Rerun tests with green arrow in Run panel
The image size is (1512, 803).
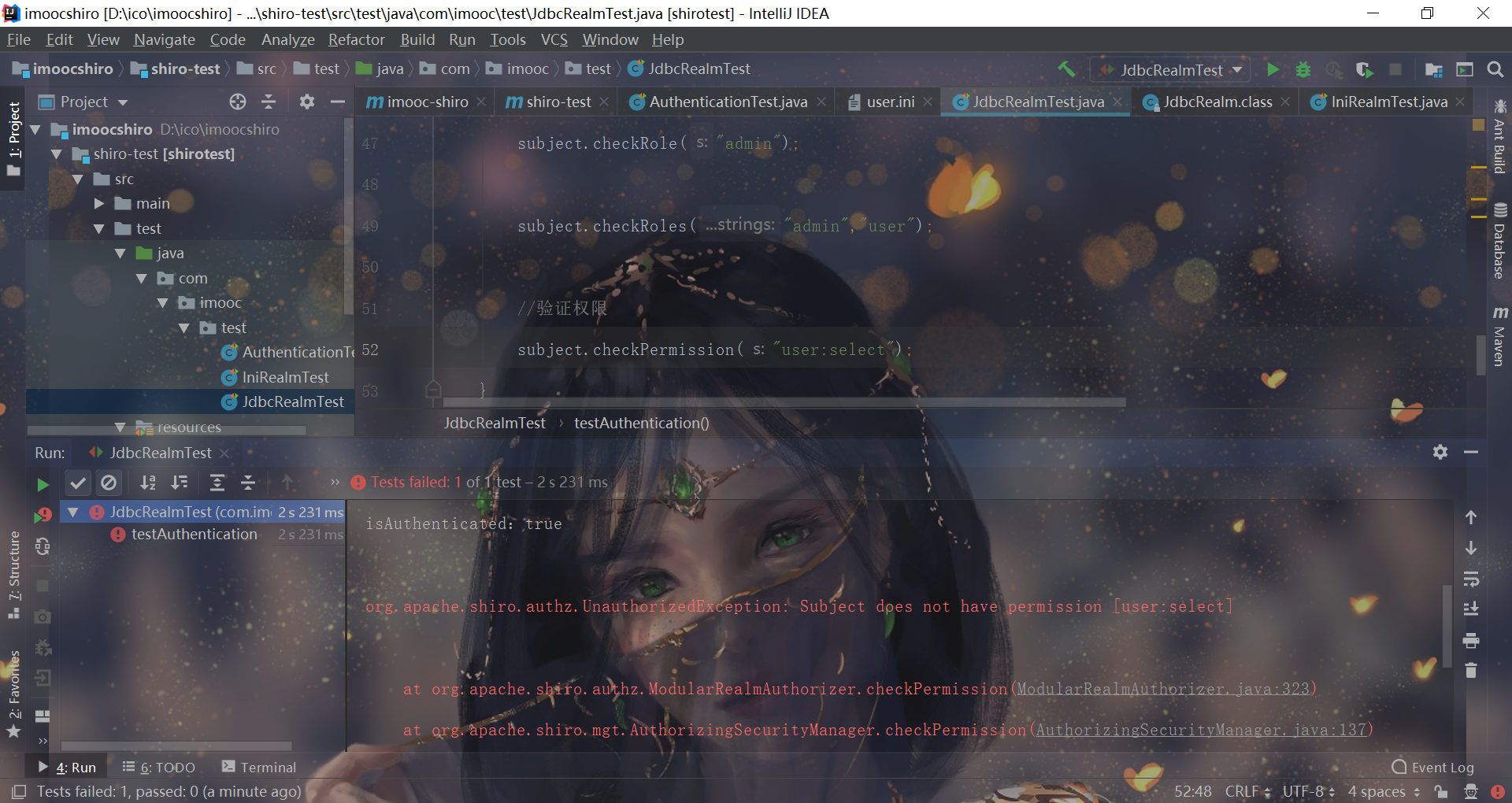[x=43, y=484]
